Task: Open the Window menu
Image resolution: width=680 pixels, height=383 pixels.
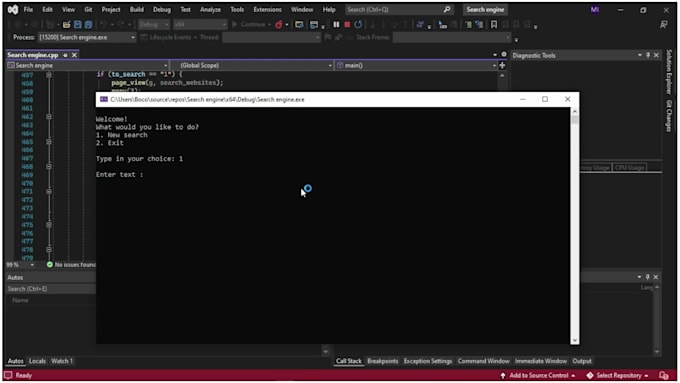Action: (302, 10)
